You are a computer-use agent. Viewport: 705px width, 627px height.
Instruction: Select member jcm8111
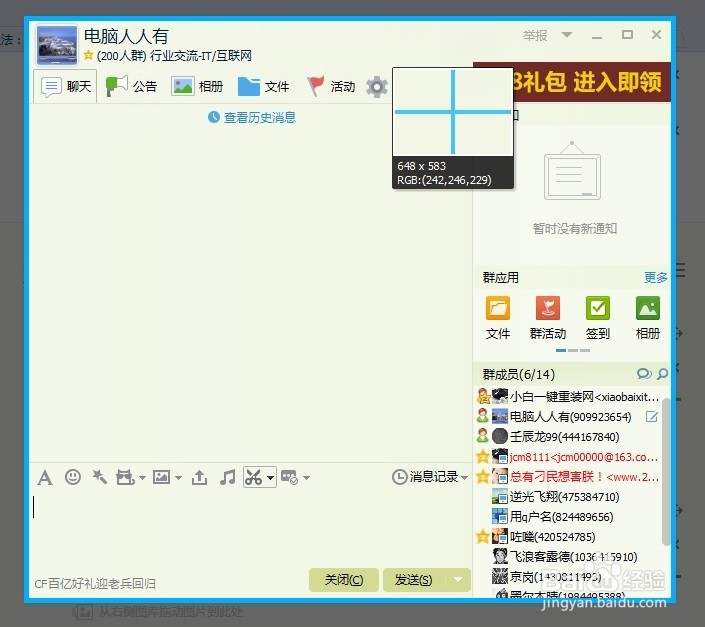point(568,457)
